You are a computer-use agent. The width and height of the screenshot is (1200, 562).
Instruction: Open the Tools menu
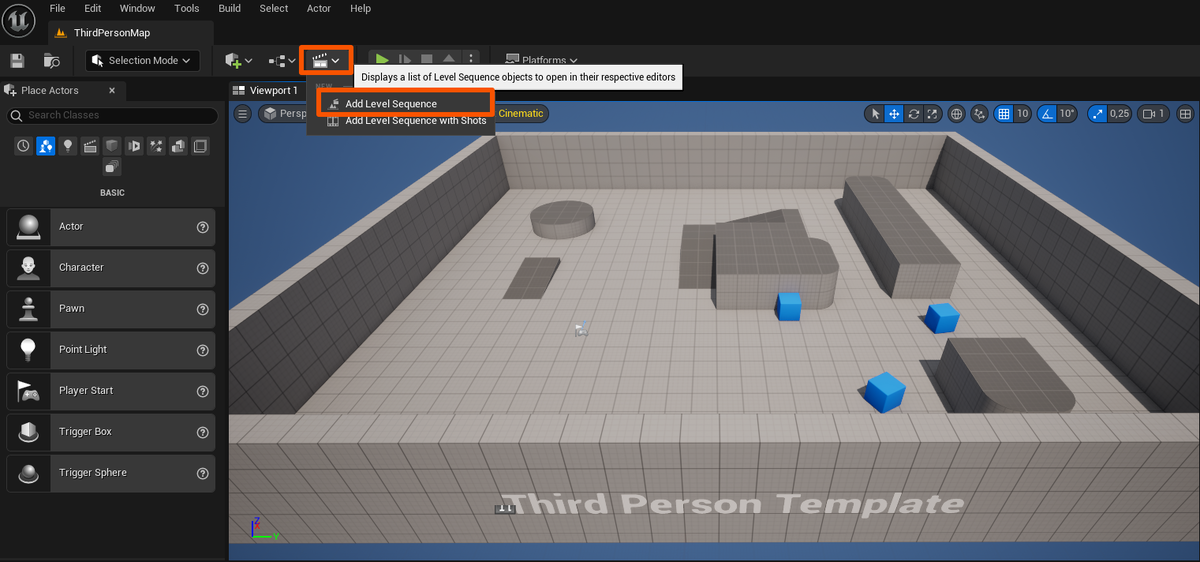187,8
